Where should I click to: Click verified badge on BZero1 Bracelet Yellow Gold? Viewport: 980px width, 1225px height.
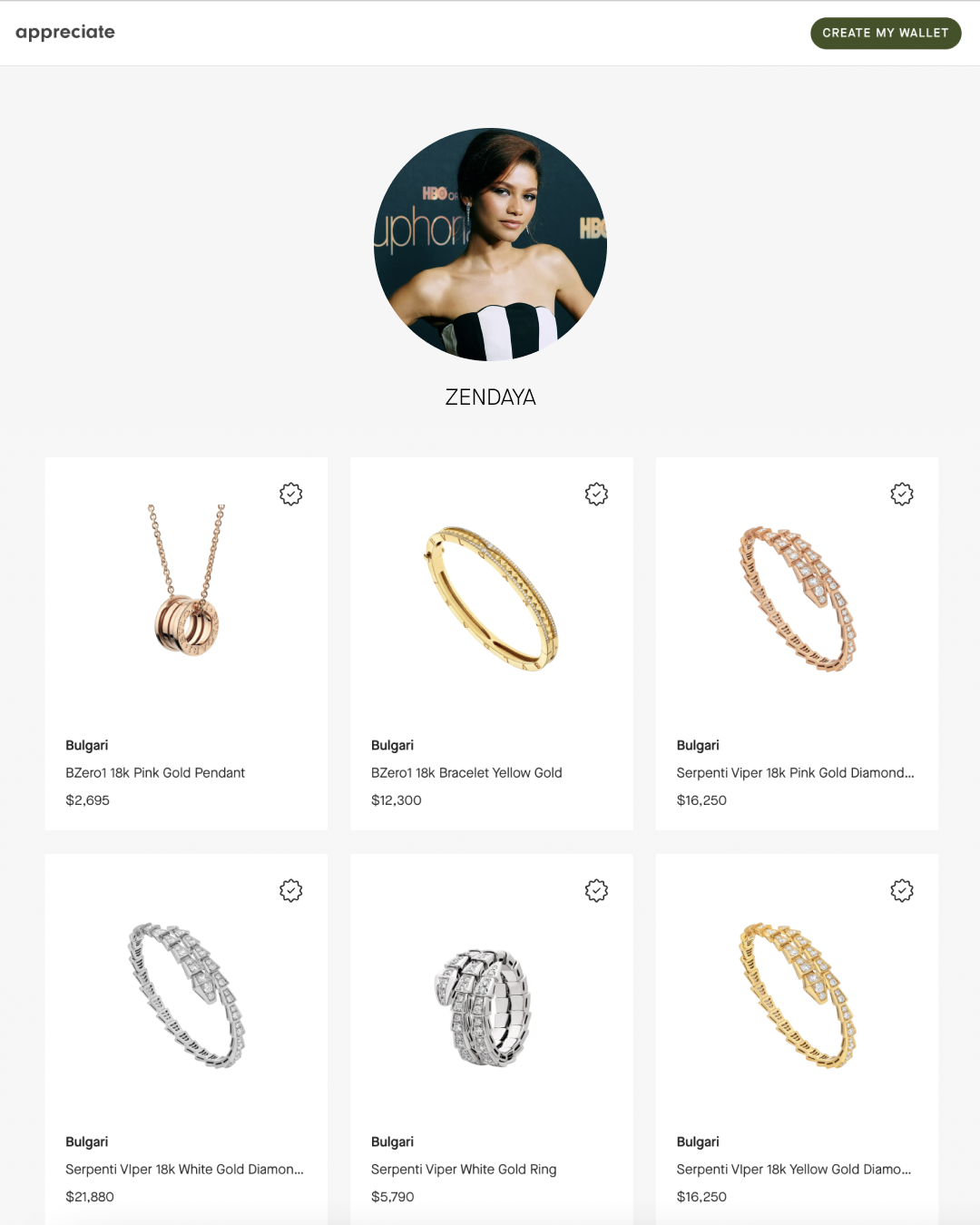point(596,495)
